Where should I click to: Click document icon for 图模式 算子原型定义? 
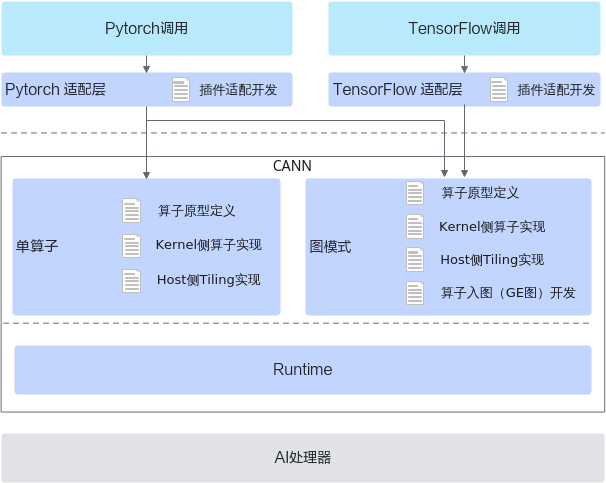pyautogui.click(x=415, y=193)
